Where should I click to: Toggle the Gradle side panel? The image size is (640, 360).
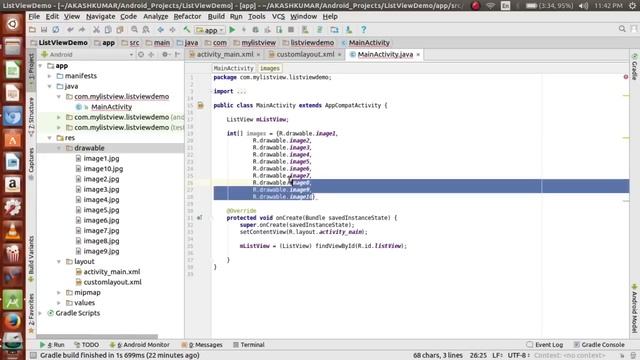[x=634, y=67]
